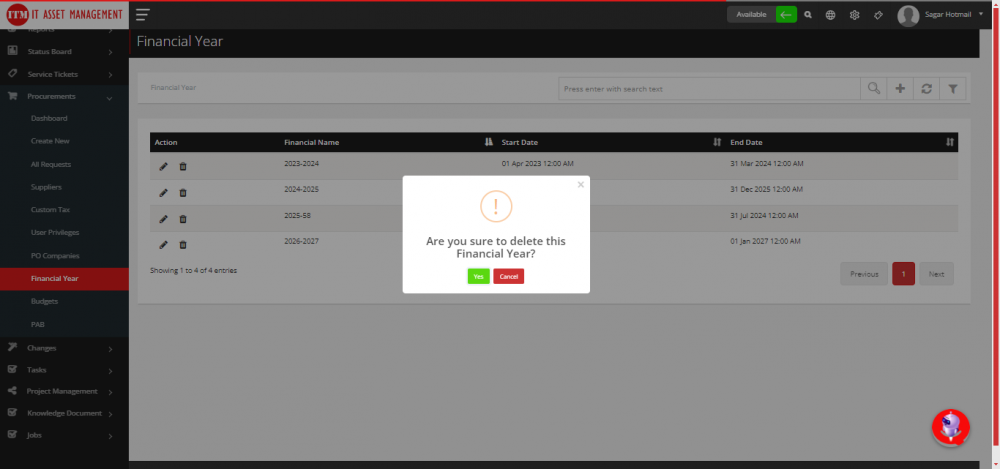Click the magnifier search icon beside search box
Image resolution: width=1000 pixels, height=469 pixels.
tap(874, 89)
